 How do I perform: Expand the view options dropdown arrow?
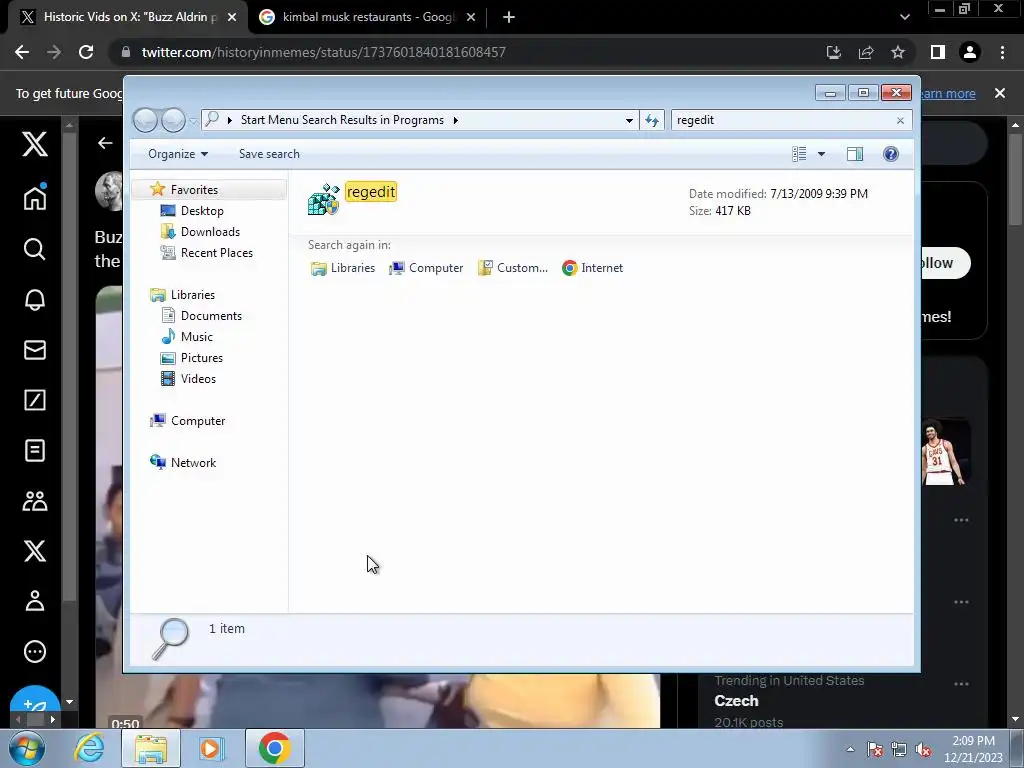822,154
